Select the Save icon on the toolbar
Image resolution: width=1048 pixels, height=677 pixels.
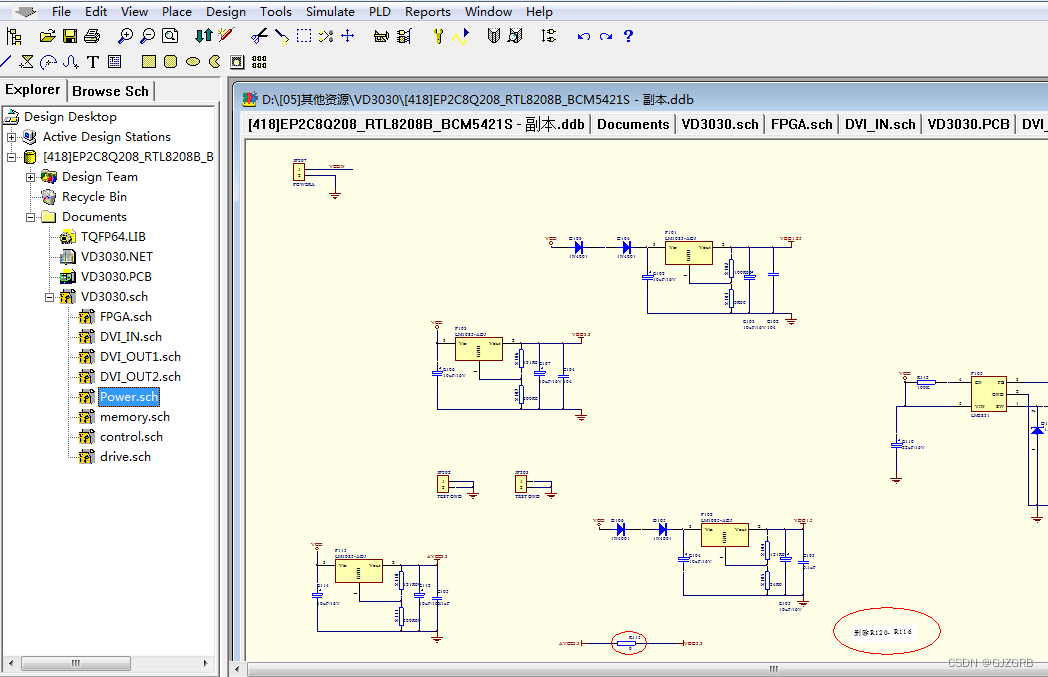(x=69, y=35)
